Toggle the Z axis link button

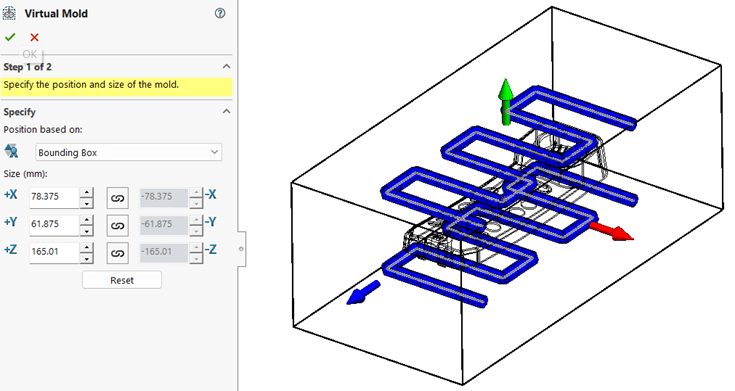pos(118,253)
